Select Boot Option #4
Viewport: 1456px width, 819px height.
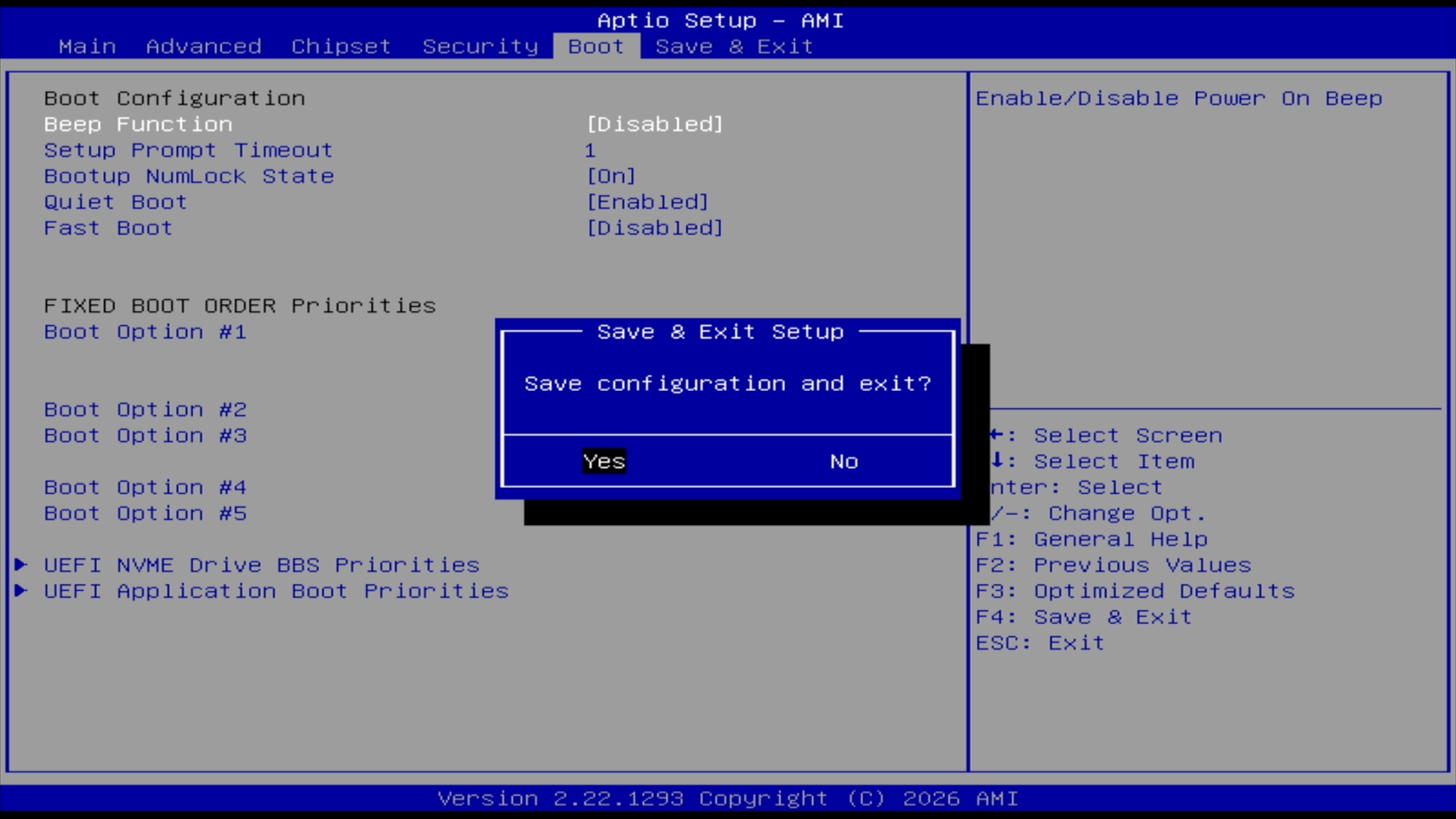point(146,488)
